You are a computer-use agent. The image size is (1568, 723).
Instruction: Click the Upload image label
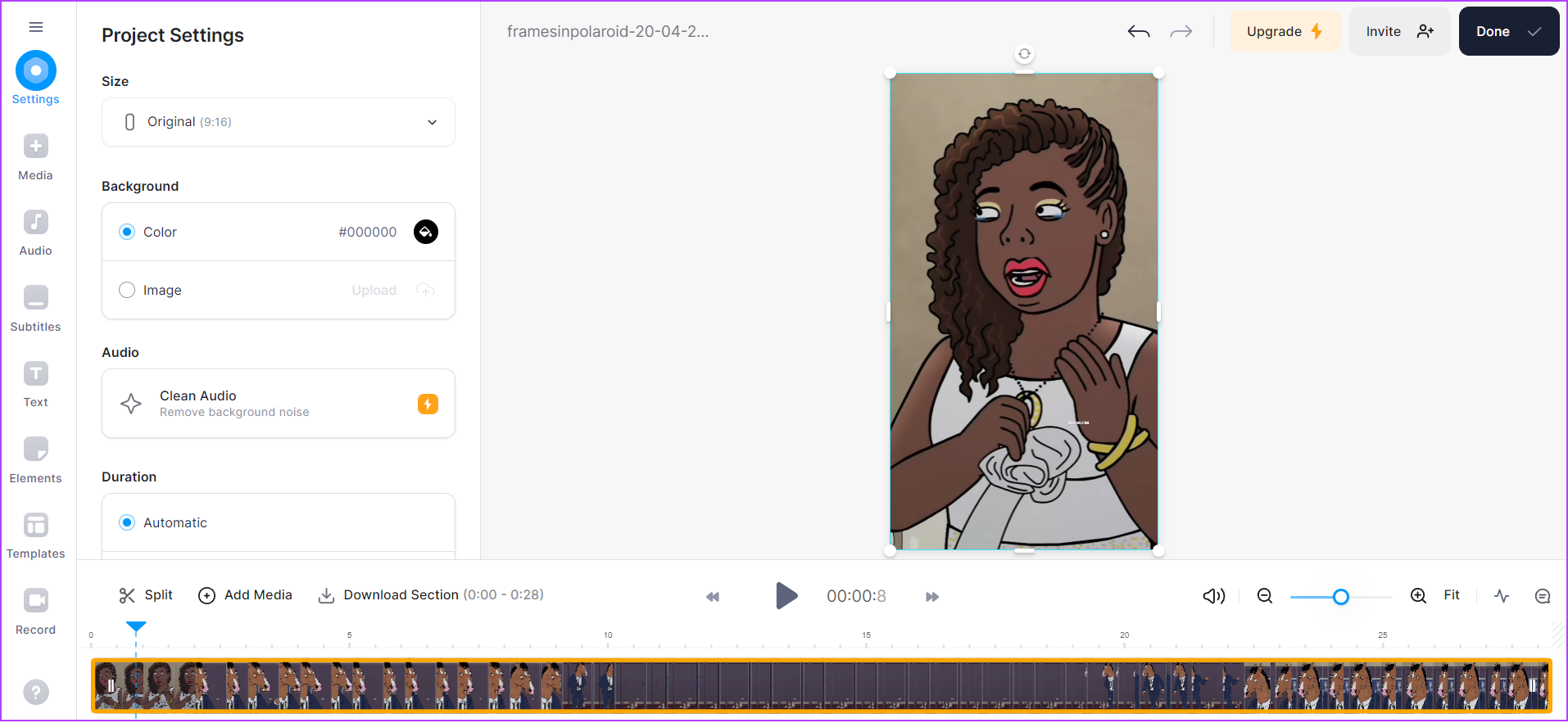click(x=374, y=290)
